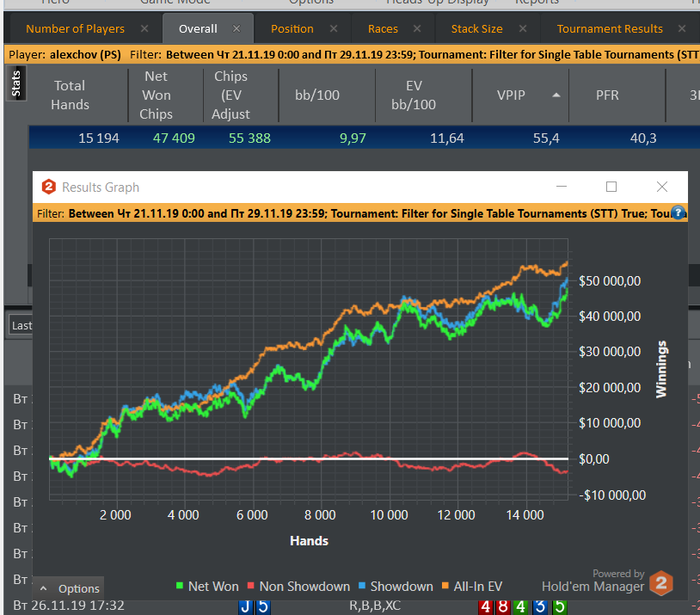The image size is (700, 615).
Task: Select the 55,4 VPIP value
Action: pos(546,138)
